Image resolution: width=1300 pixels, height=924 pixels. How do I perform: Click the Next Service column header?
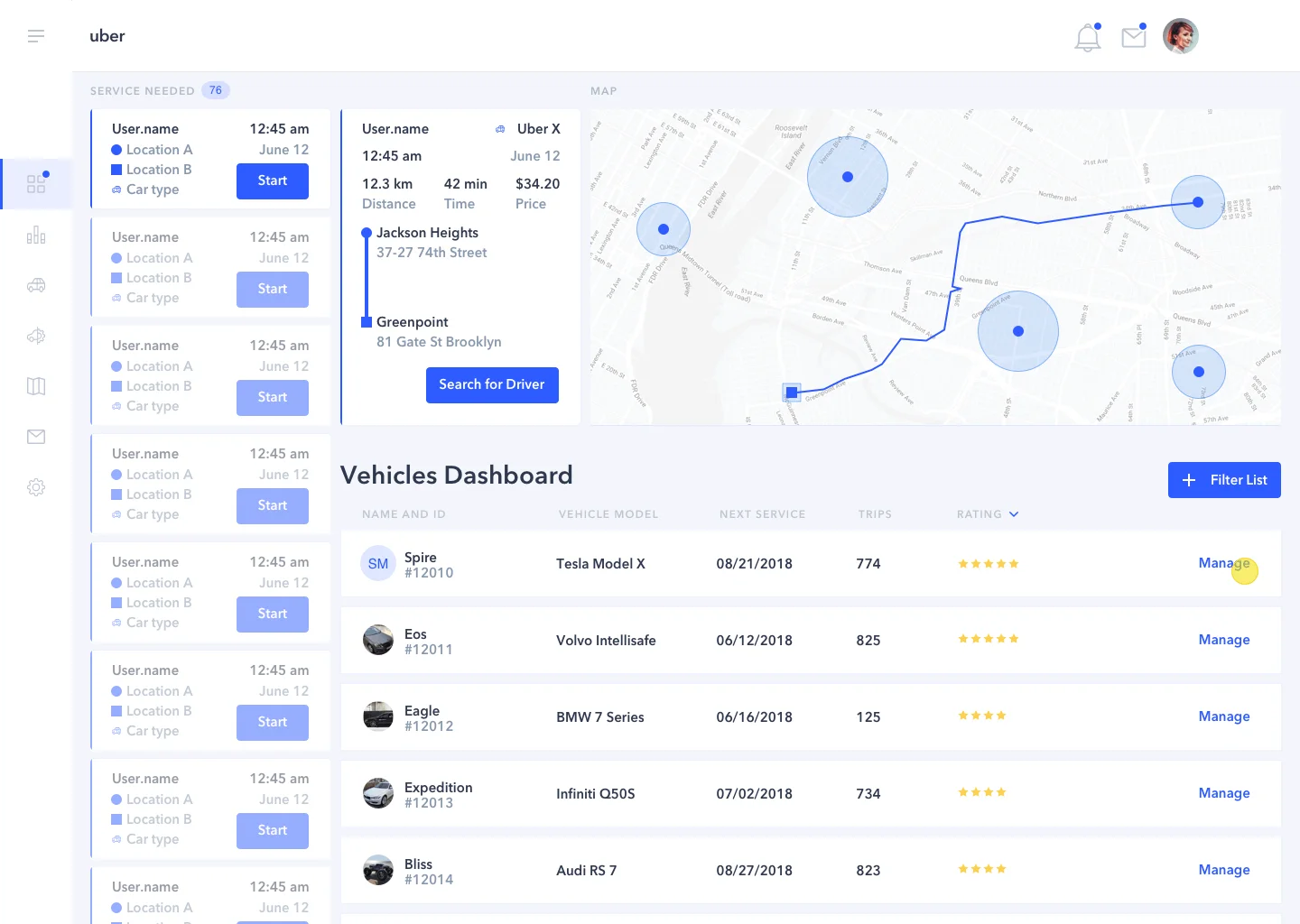pyautogui.click(x=763, y=514)
